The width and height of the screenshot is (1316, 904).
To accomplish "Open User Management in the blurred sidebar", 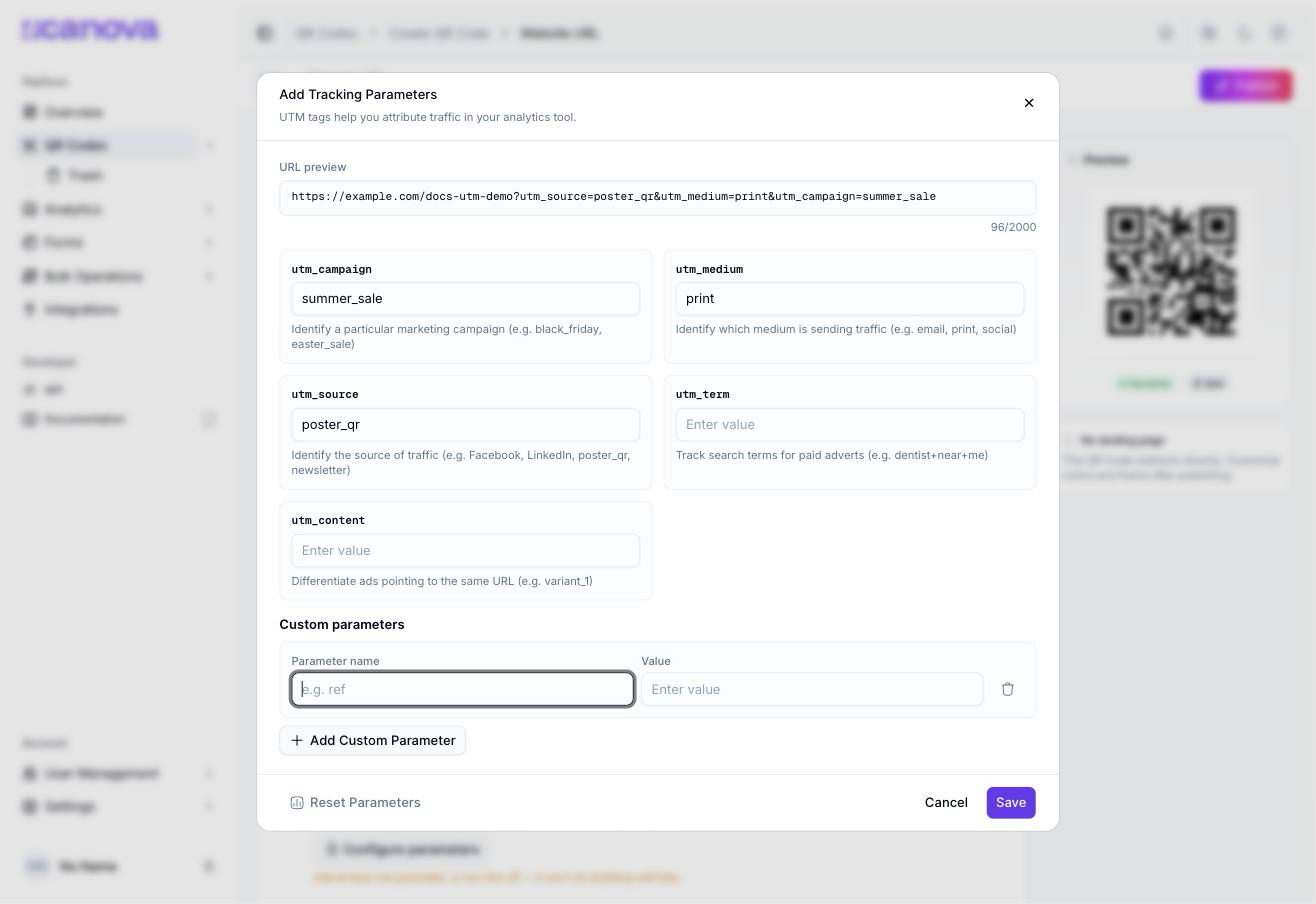I will (101, 773).
